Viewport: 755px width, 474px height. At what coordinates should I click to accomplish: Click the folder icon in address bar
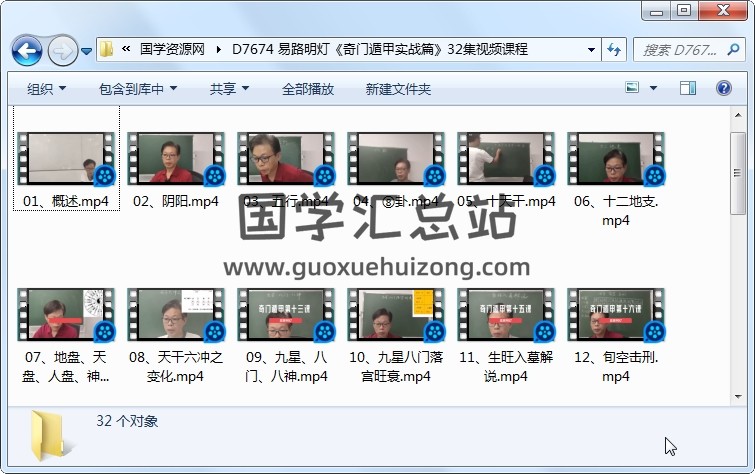coord(106,49)
